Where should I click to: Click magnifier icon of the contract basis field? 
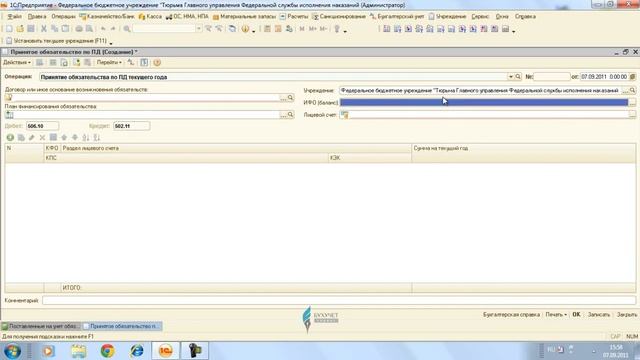(x=290, y=98)
